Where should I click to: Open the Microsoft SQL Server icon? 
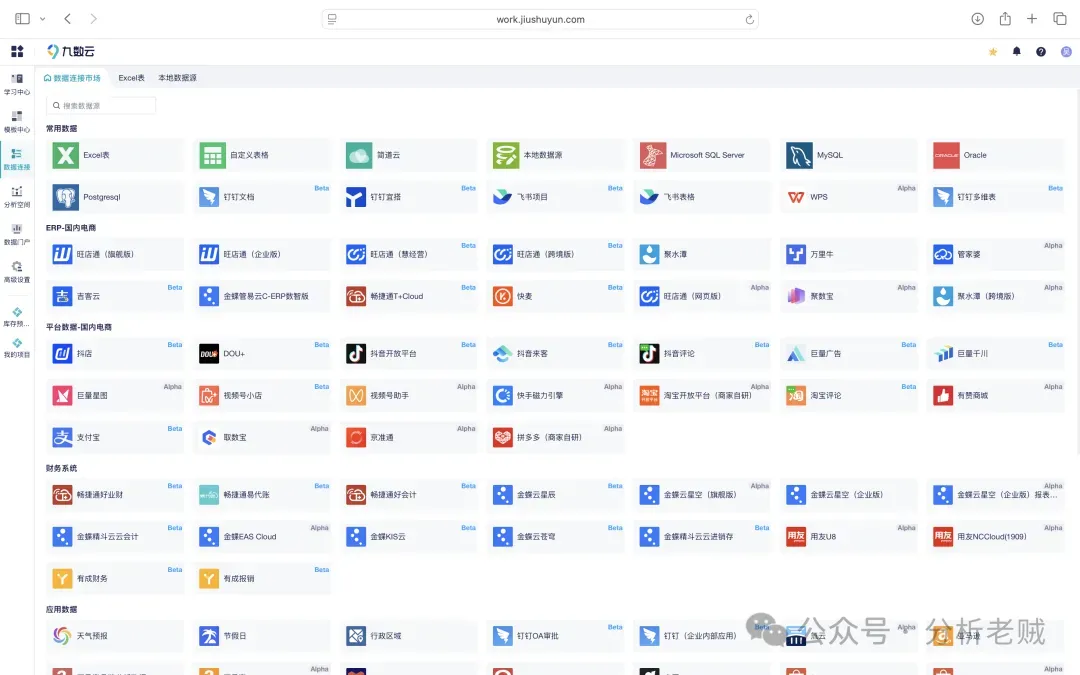click(x=652, y=155)
